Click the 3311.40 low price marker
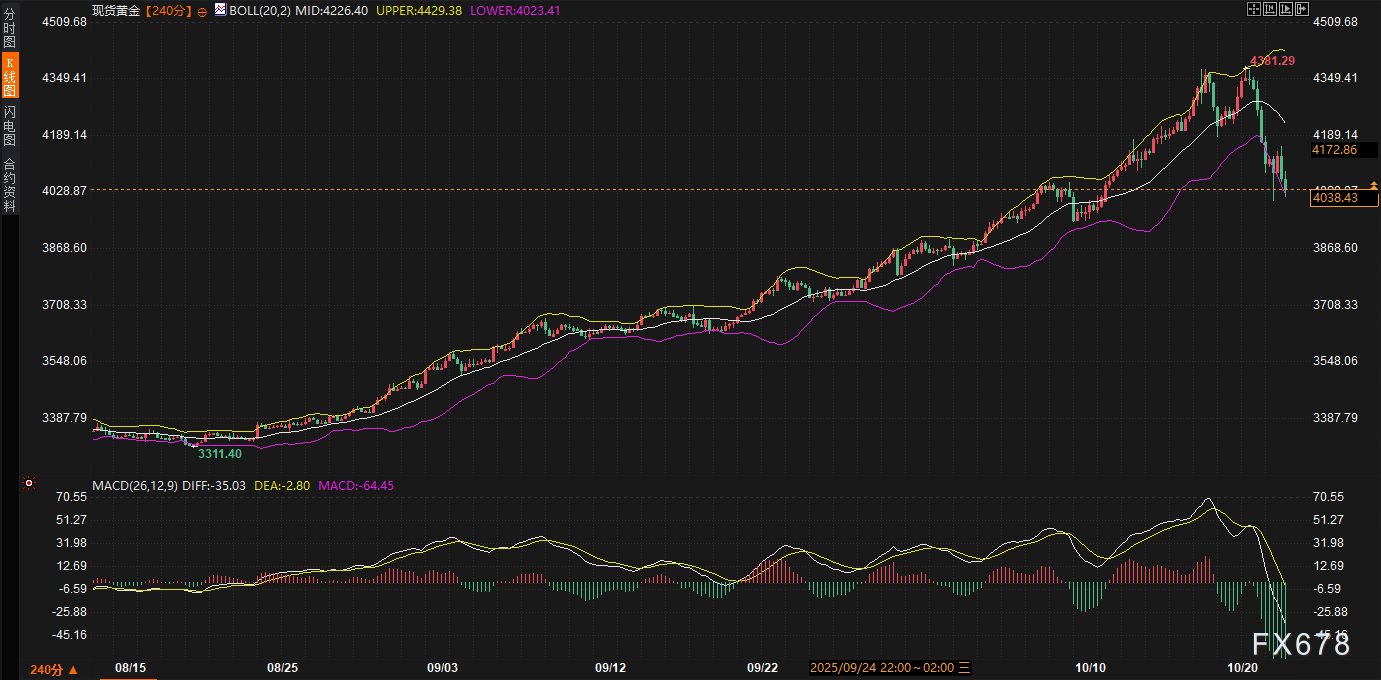The image size is (1381, 680). point(220,454)
